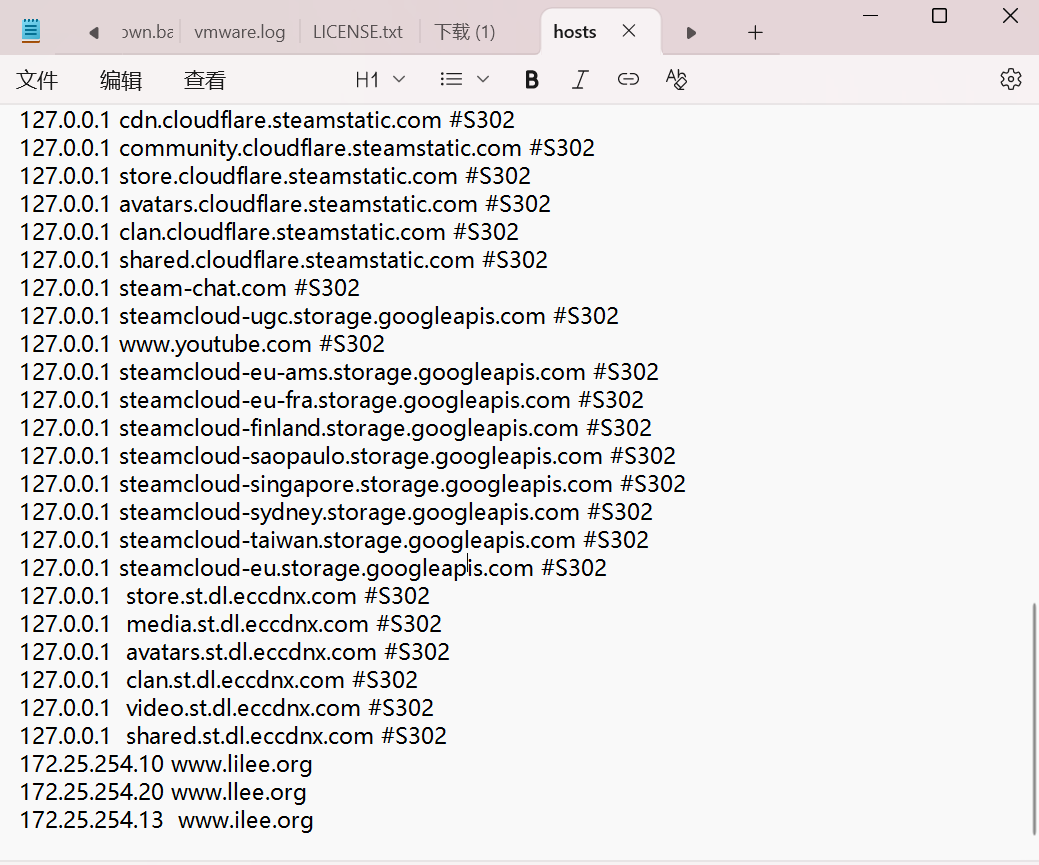The height and width of the screenshot is (865, 1039).
Task: Click the line cdn.cloudflare.steamstatic.com
Action: (x=267, y=120)
